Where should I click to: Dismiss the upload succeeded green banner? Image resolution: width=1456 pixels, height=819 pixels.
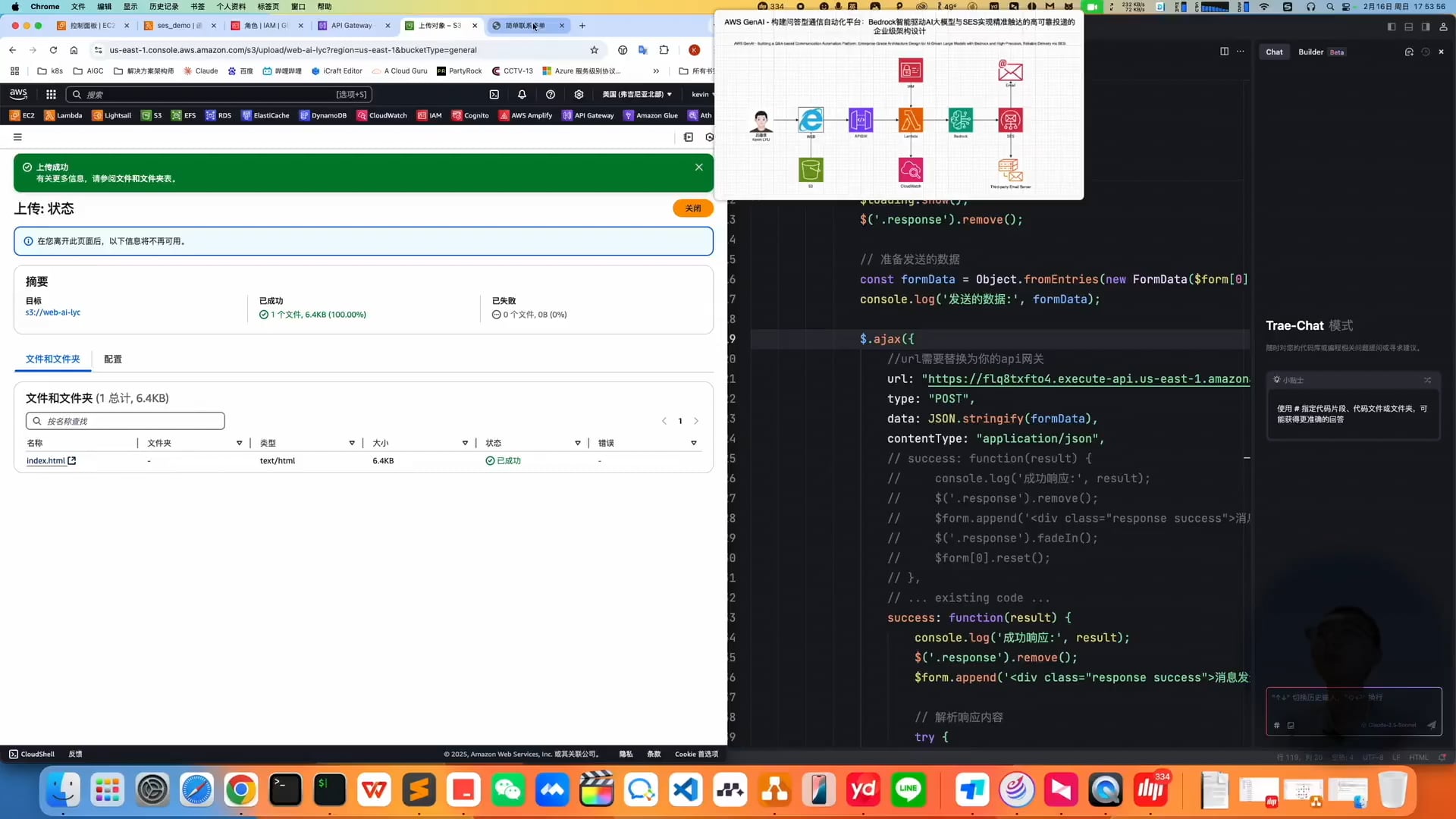click(698, 167)
